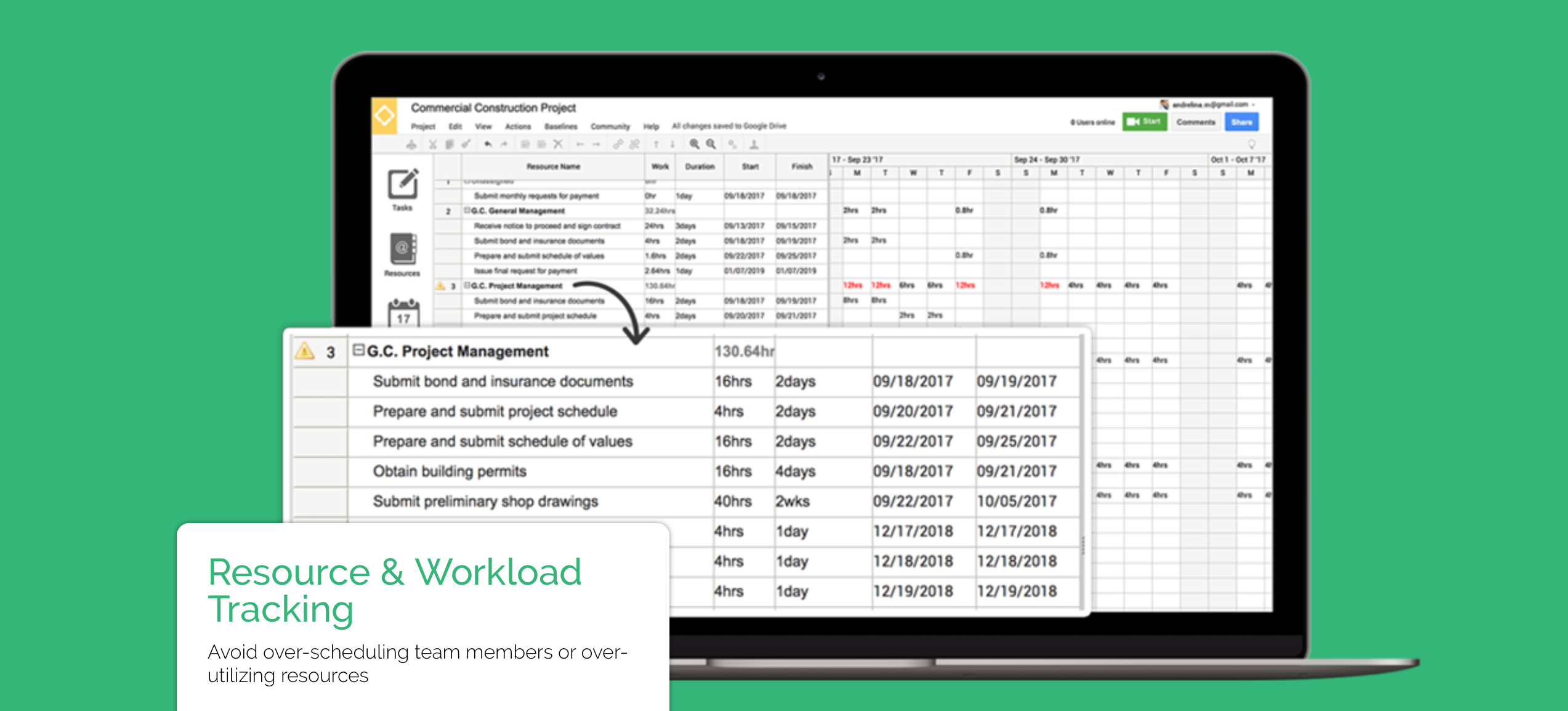This screenshot has width=1568, height=711.
Task: Click the lightbulb tips icon
Action: (1251, 144)
